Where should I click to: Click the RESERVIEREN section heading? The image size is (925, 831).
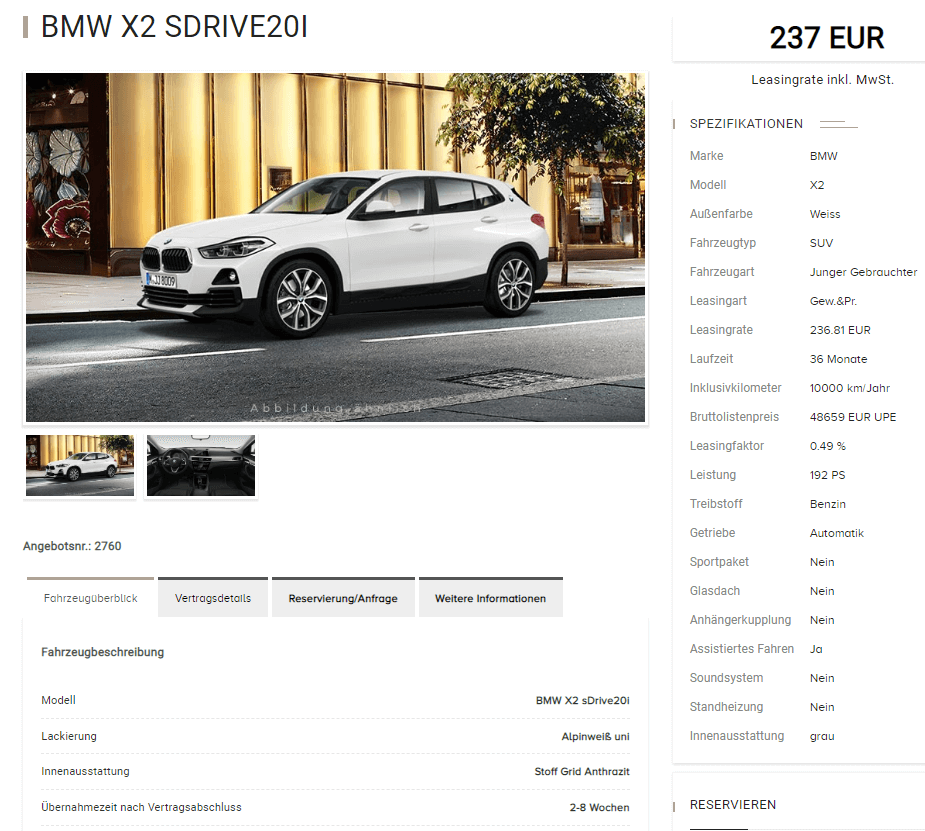point(733,804)
